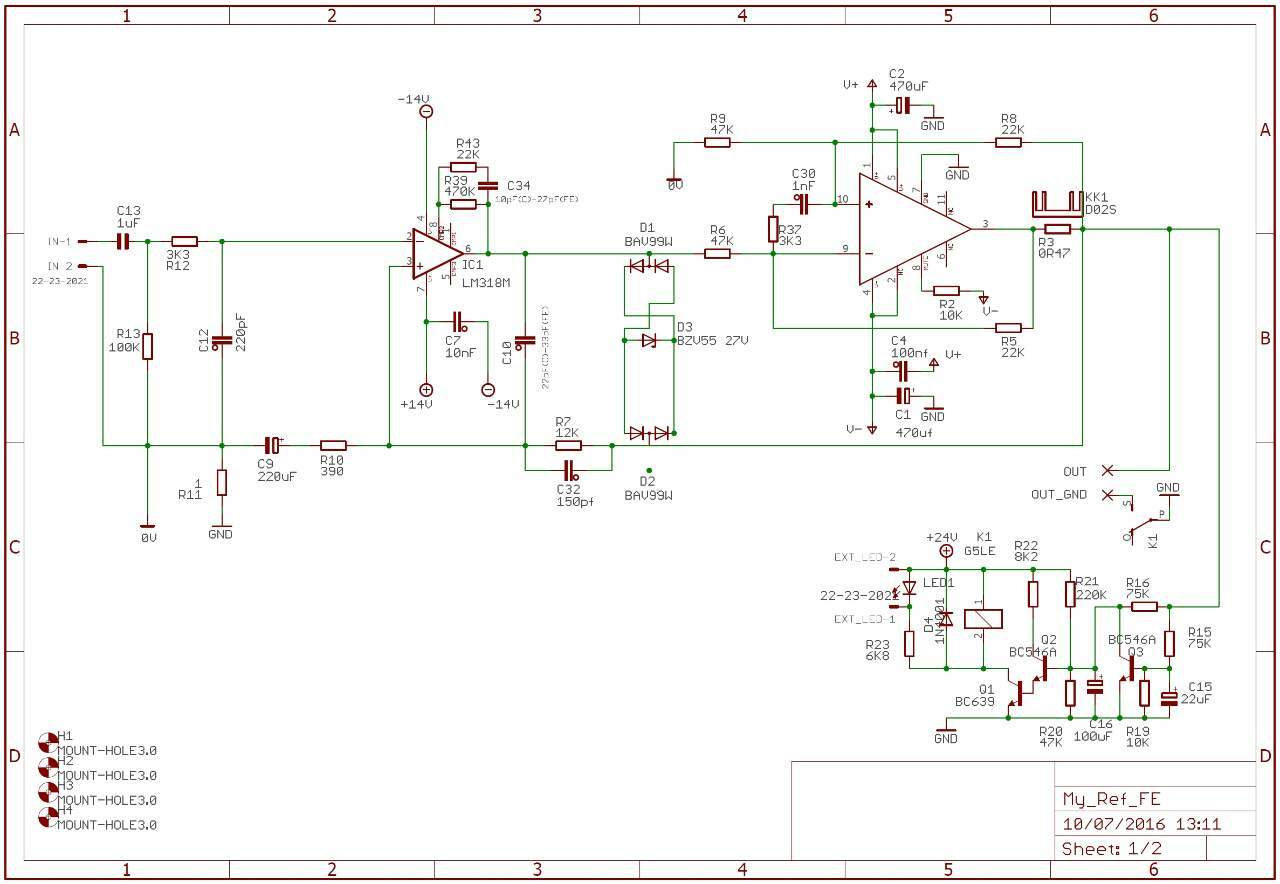Click the 'IN 2' input pin label
This screenshot has height=884, width=1280.
click(60, 266)
